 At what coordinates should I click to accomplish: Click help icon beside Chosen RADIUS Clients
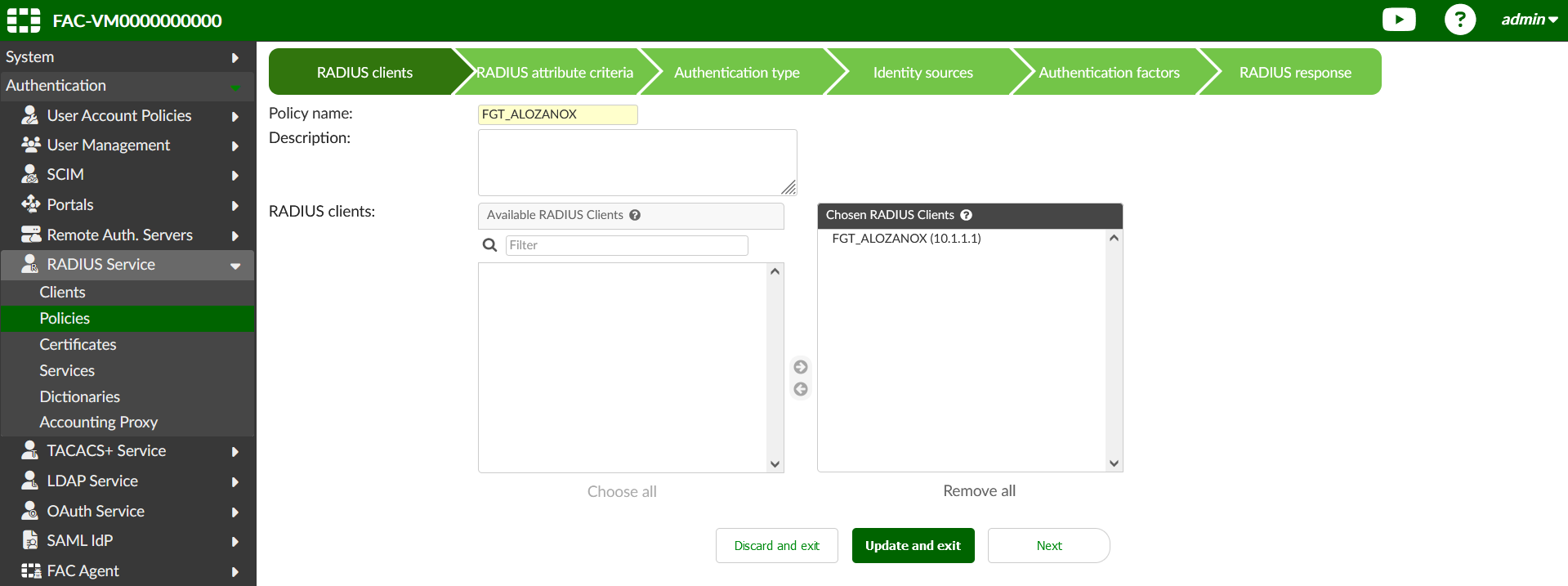coord(966,215)
